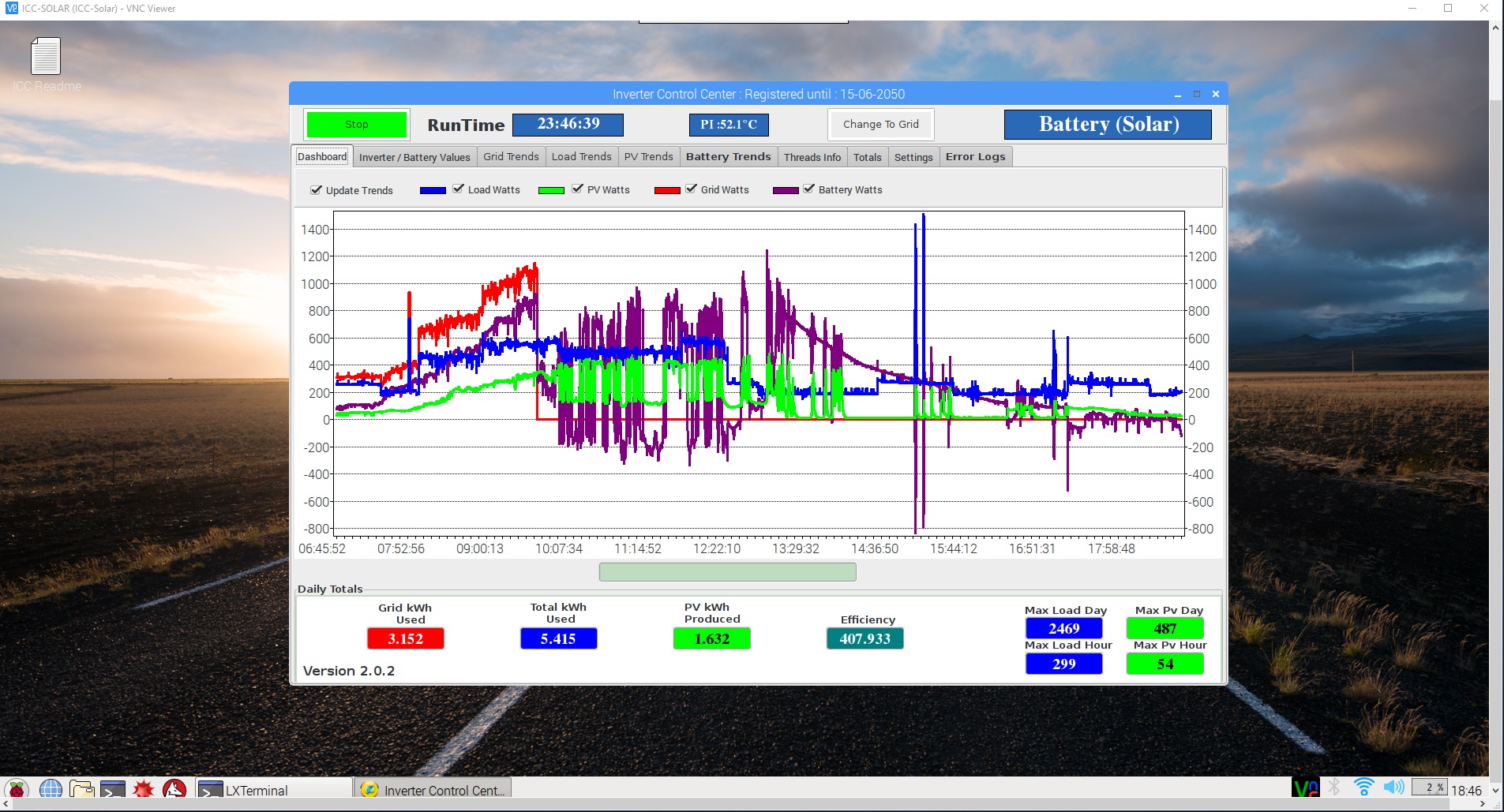Image resolution: width=1504 pixels, height=812 pixels.
Task: Open the Raspberry Pi applications menu
Action: pyautogui.click(x=17, y=789)
